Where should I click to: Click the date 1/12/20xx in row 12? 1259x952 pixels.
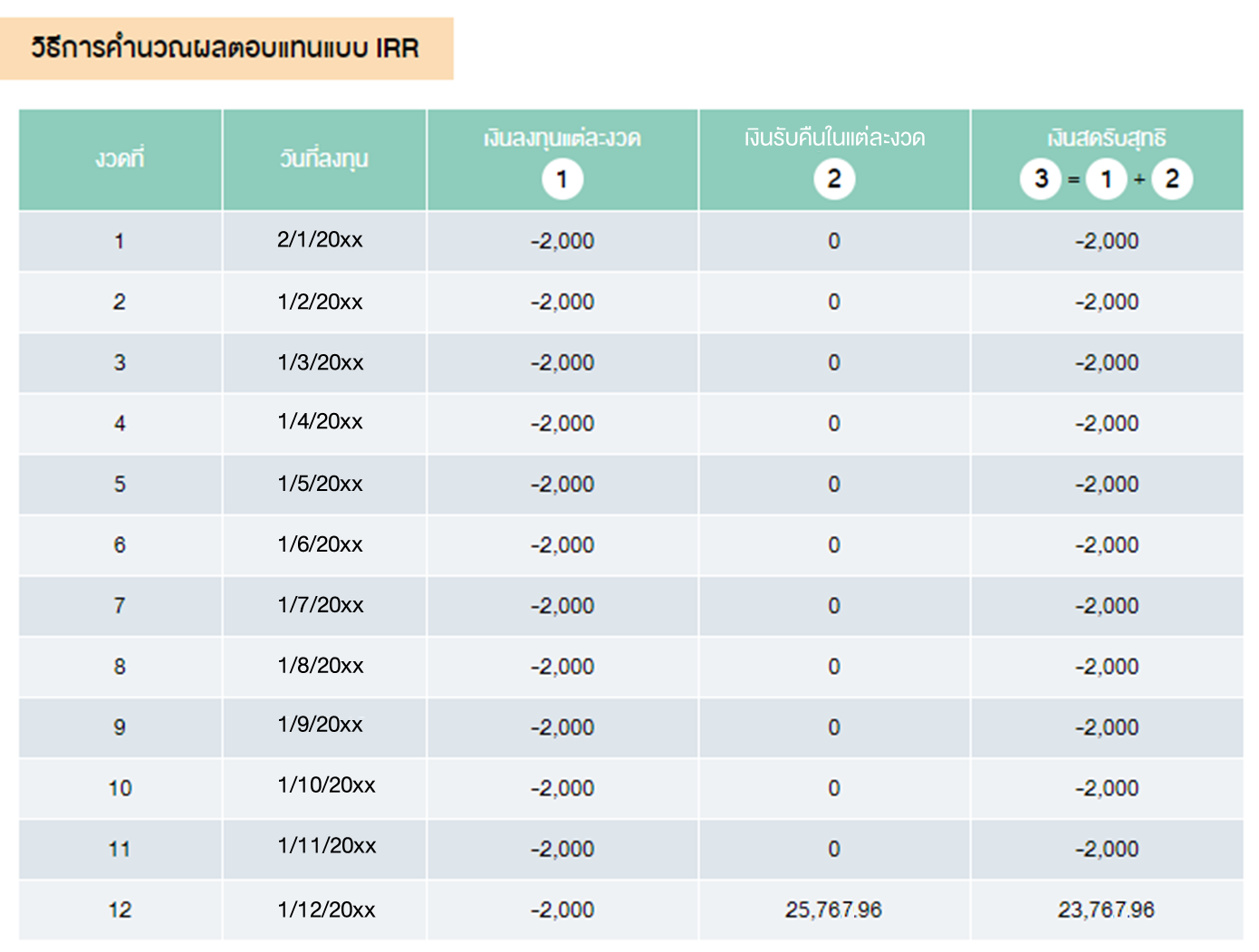pyautogui.click(x=323, y=909)
